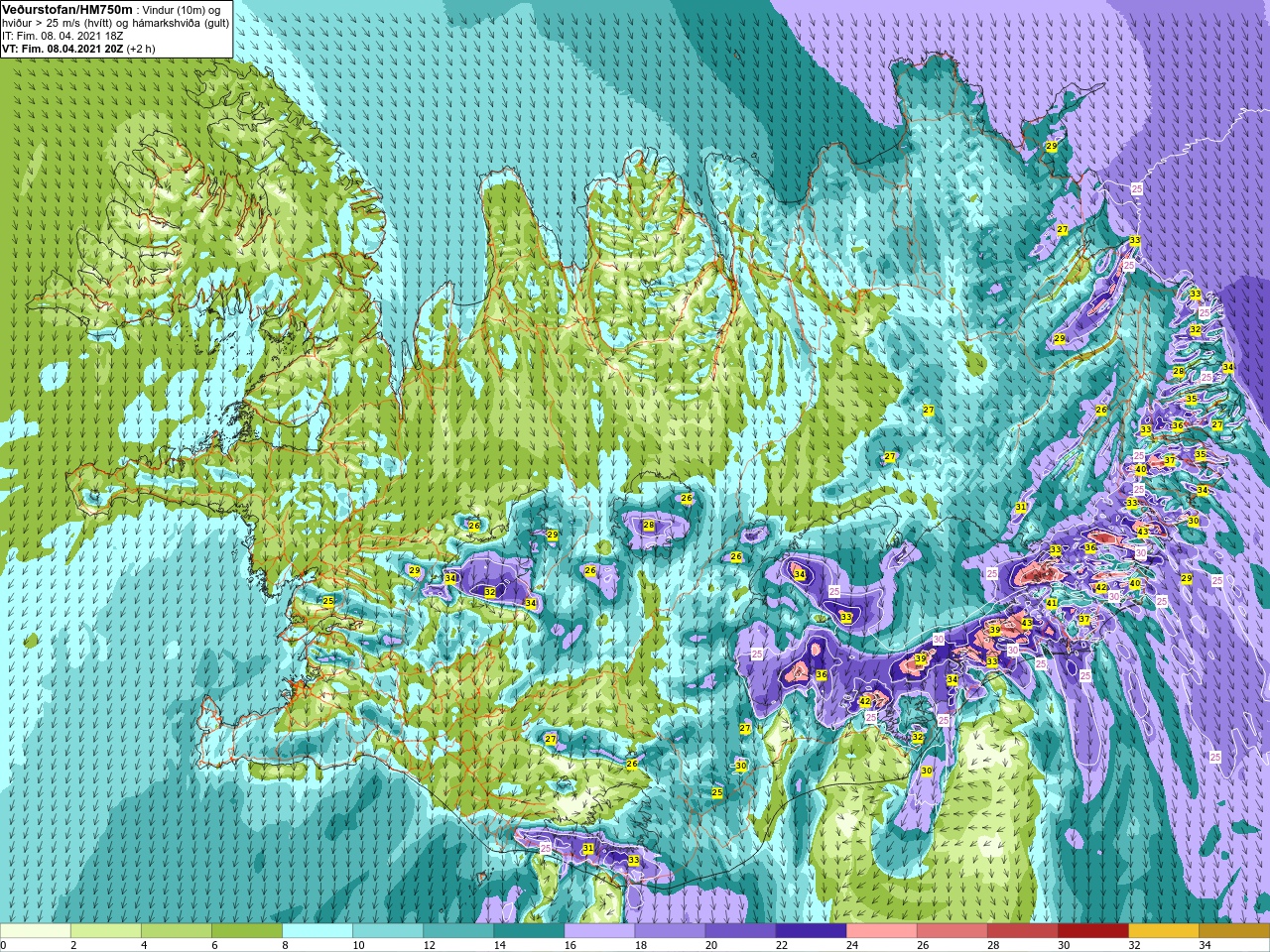This screenshot has height=952, width=1270.
Task: Pick the dark teal 14–16 legend swatch
Action: 529,931
